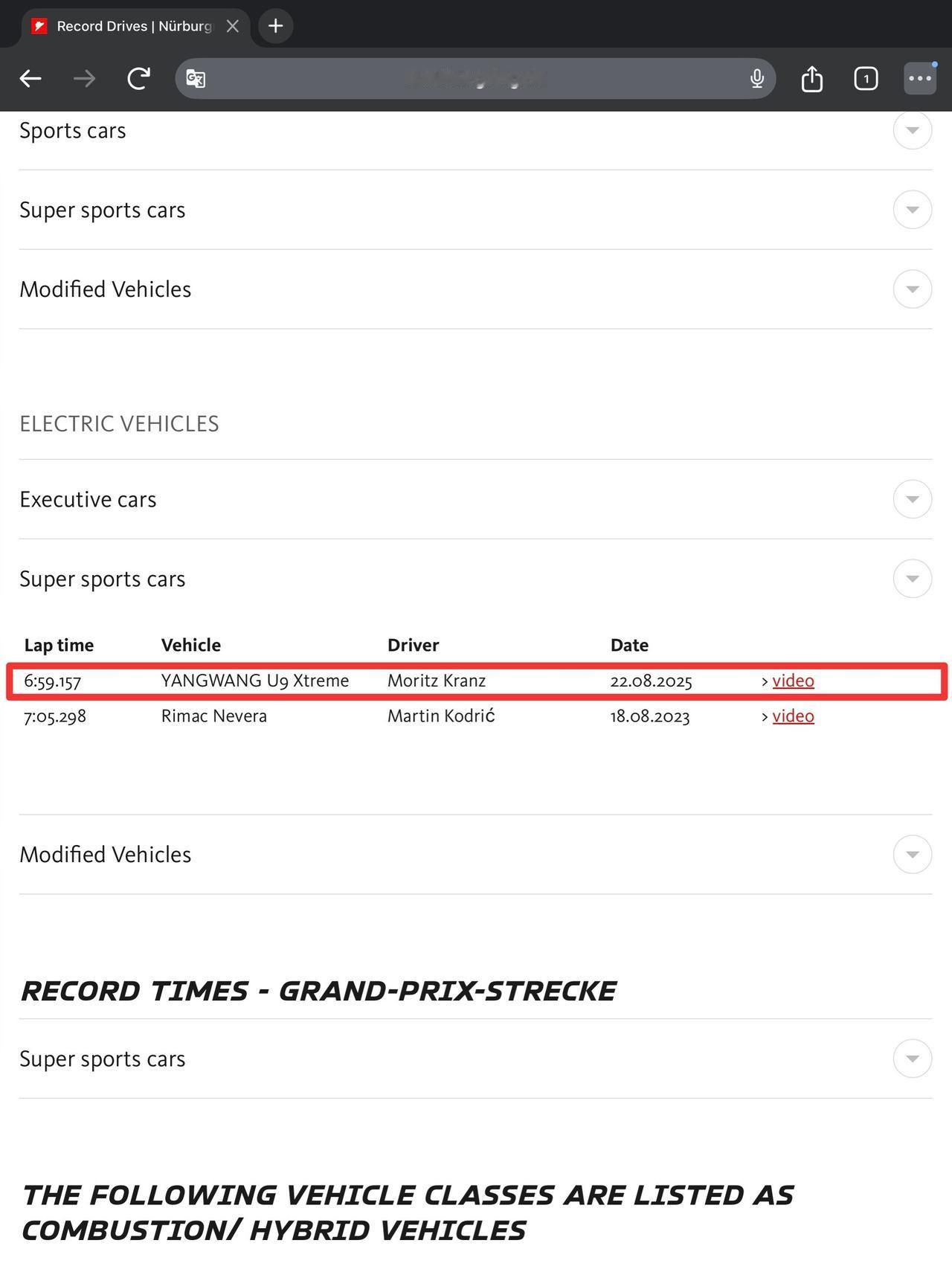Tap the translate icon in address bar

[x=196, y=78]
